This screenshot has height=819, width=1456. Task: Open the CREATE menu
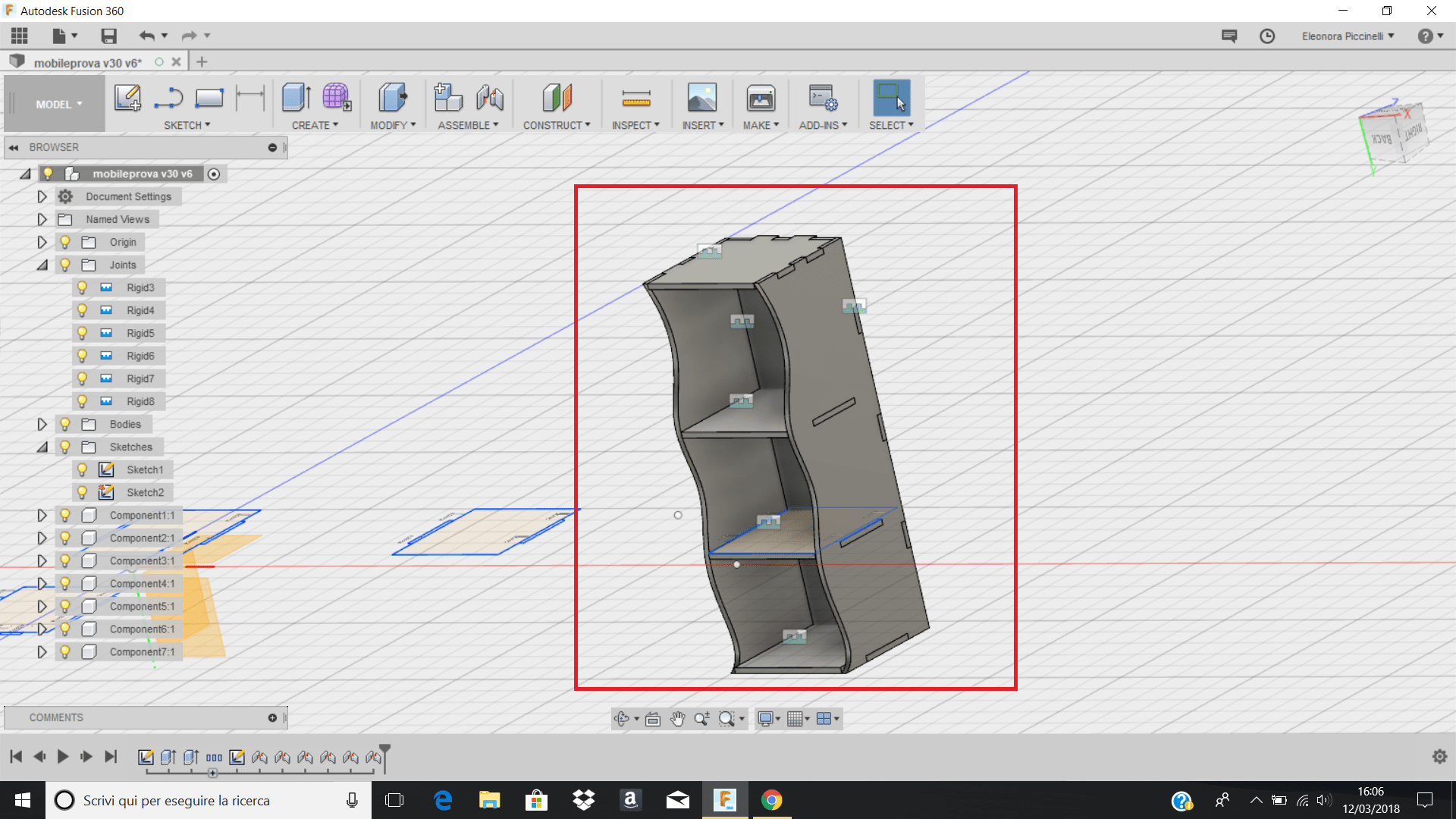pyautogui.click(x=315, y=125)
